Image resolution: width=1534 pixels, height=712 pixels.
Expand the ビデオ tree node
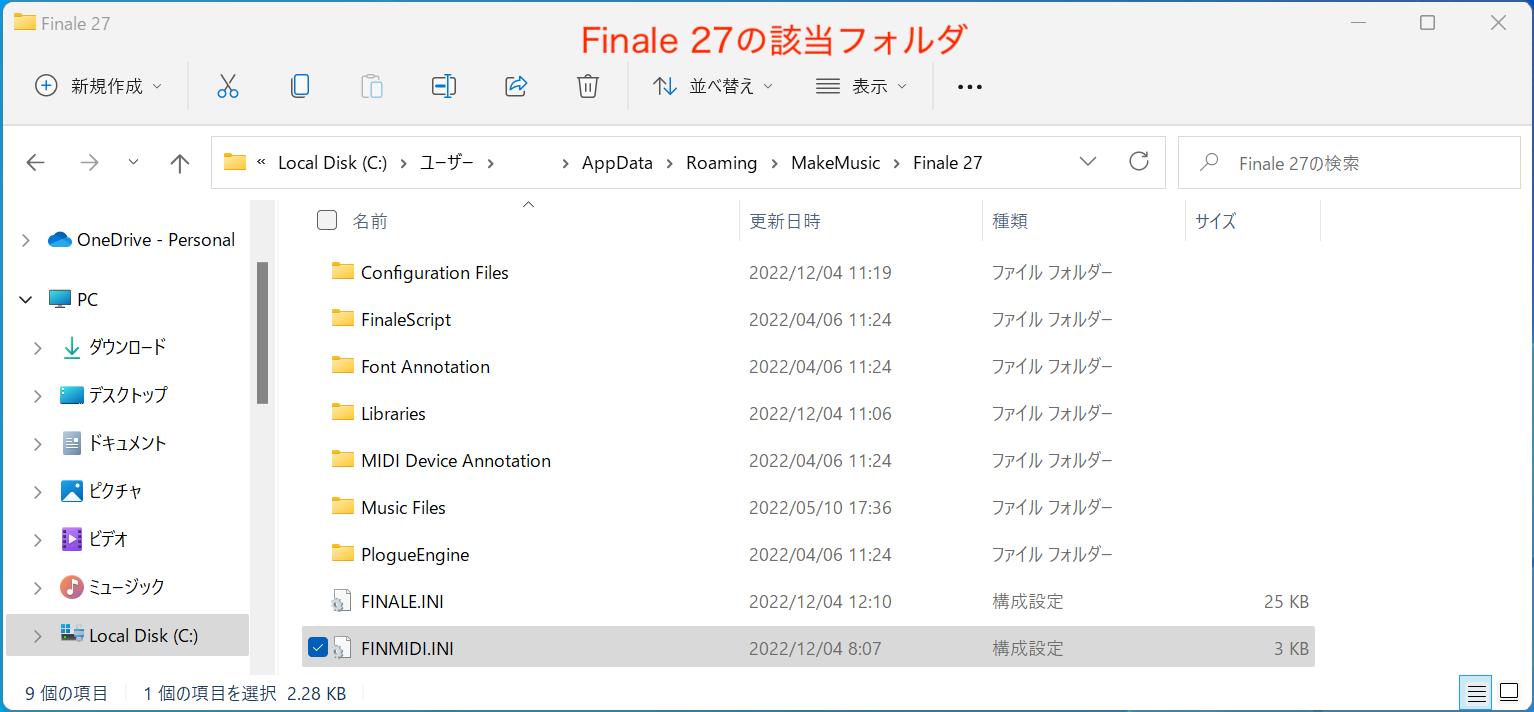[x=38, y=540]
